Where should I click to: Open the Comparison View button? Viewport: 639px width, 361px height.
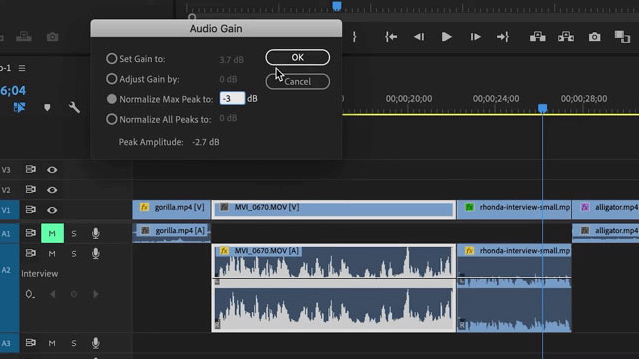click(622, 37)
